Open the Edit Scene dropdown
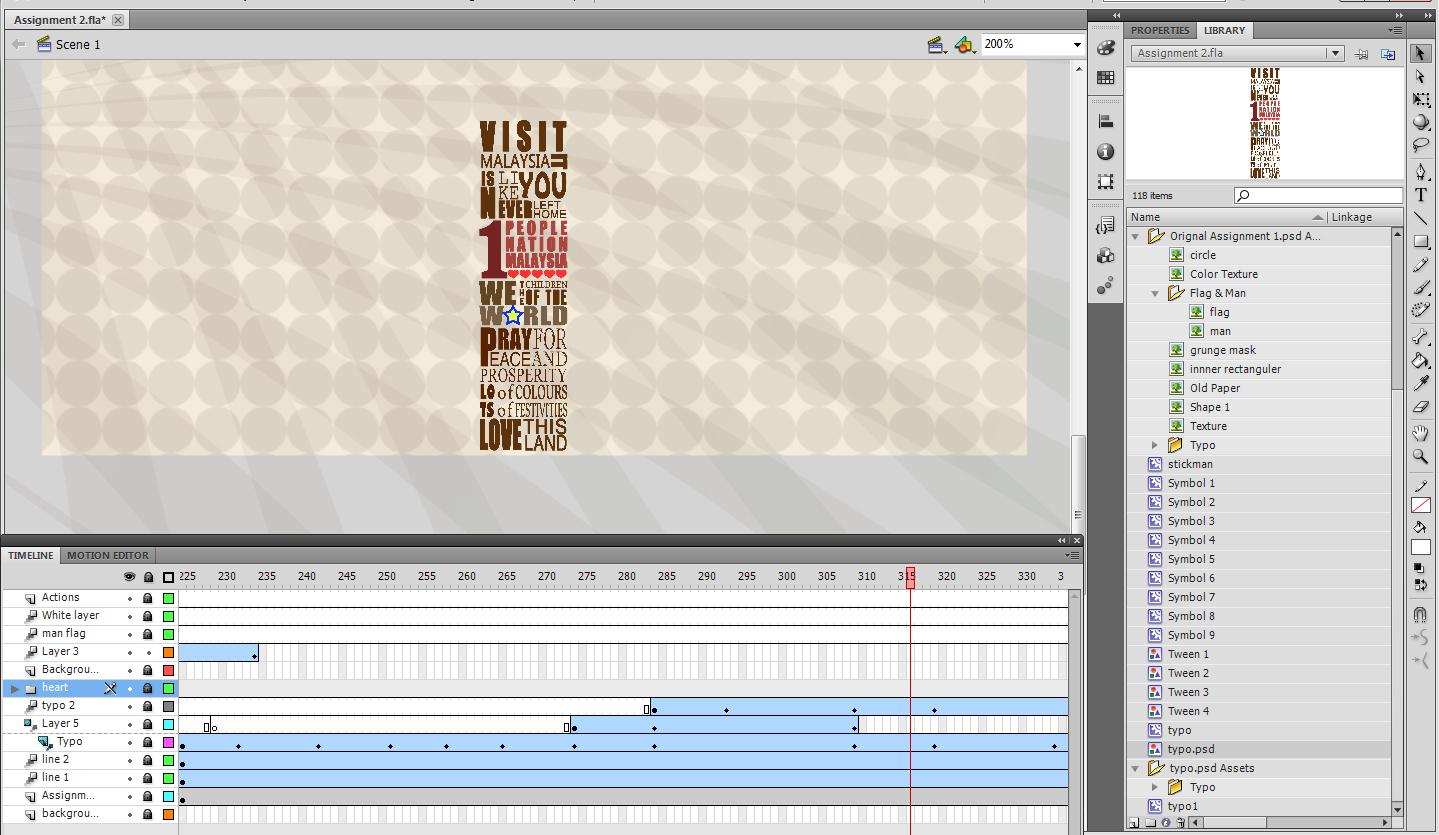The height and width of the screenshot is (835, 1439). pos(937,44)
